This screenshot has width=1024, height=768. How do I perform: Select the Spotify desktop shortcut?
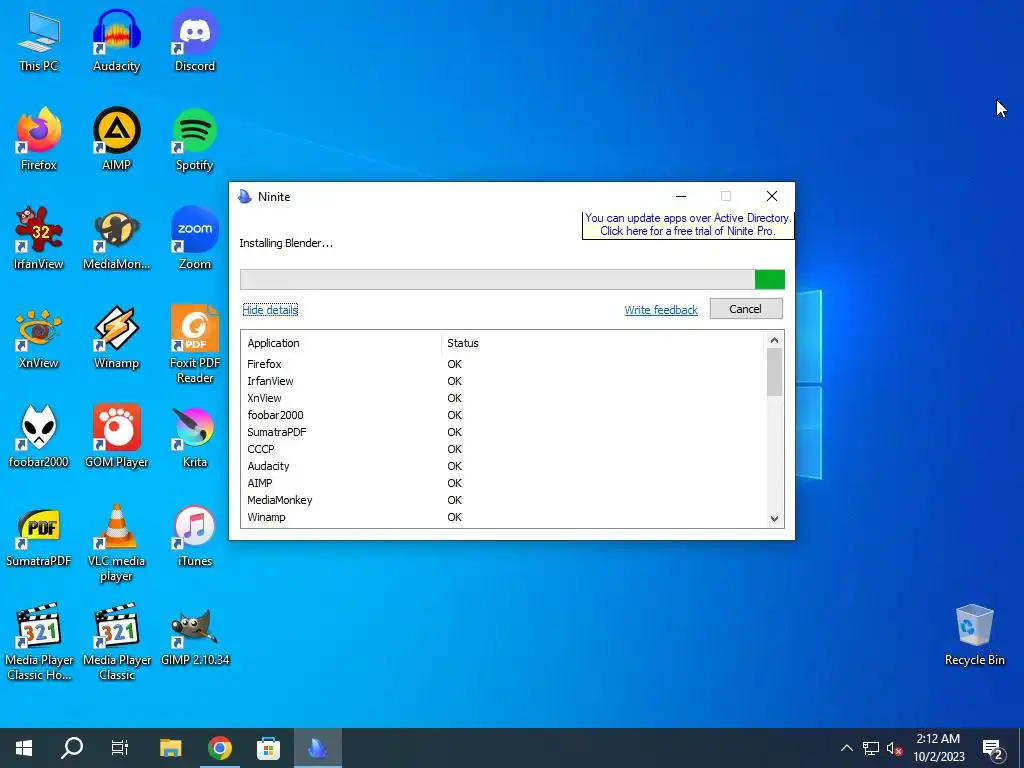pyautogui.click(x=195, y=140)
